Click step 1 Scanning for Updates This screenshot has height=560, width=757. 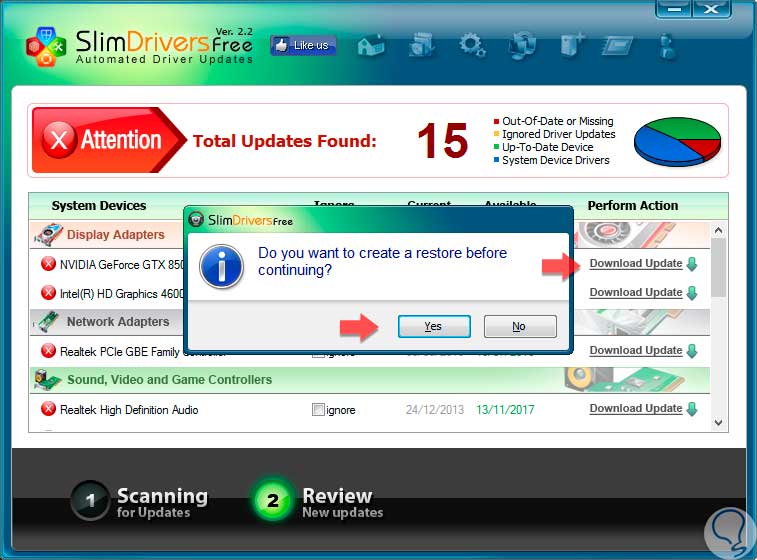click(140, 502)
